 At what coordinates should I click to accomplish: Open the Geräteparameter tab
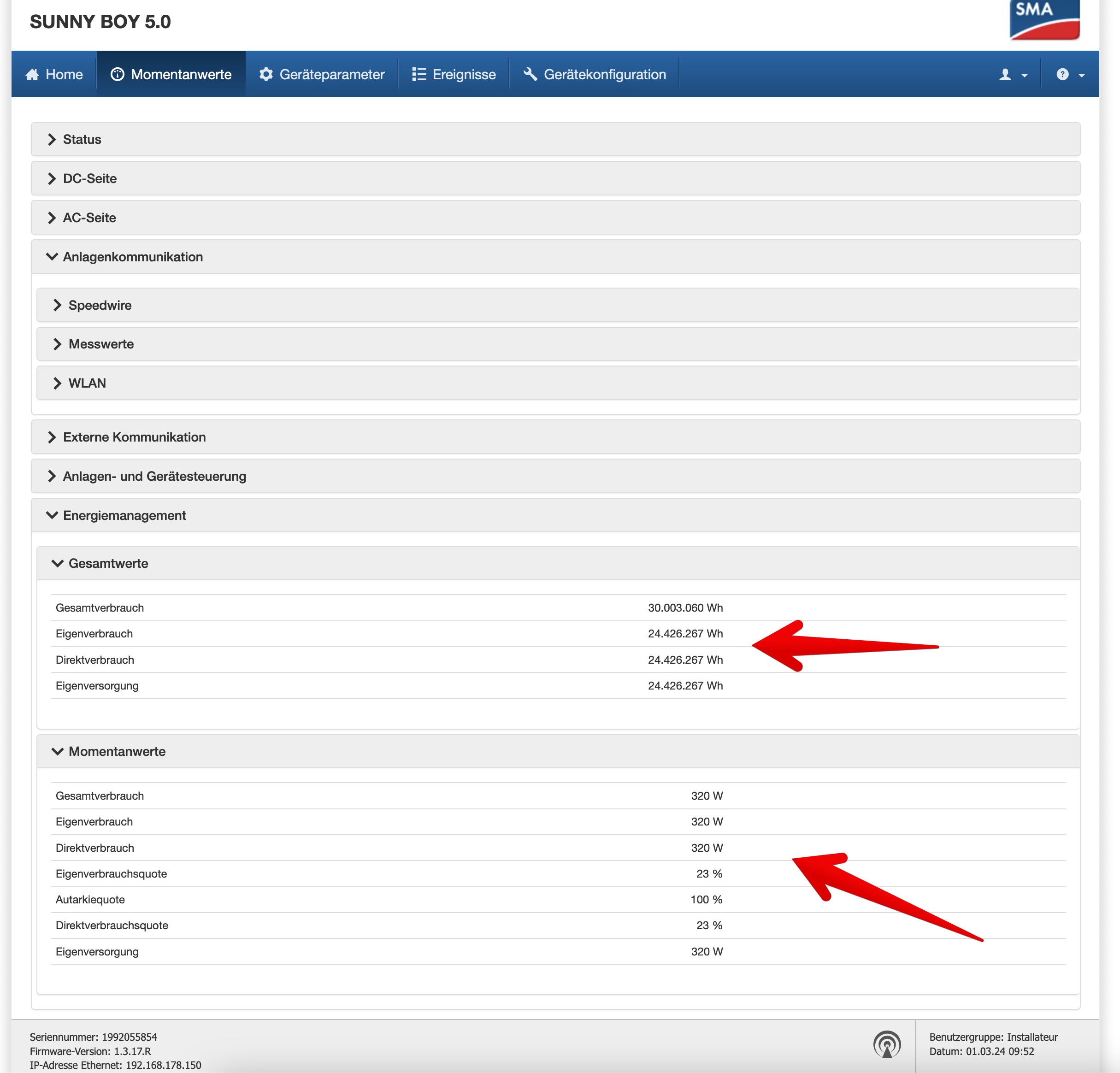click(322, 74)
